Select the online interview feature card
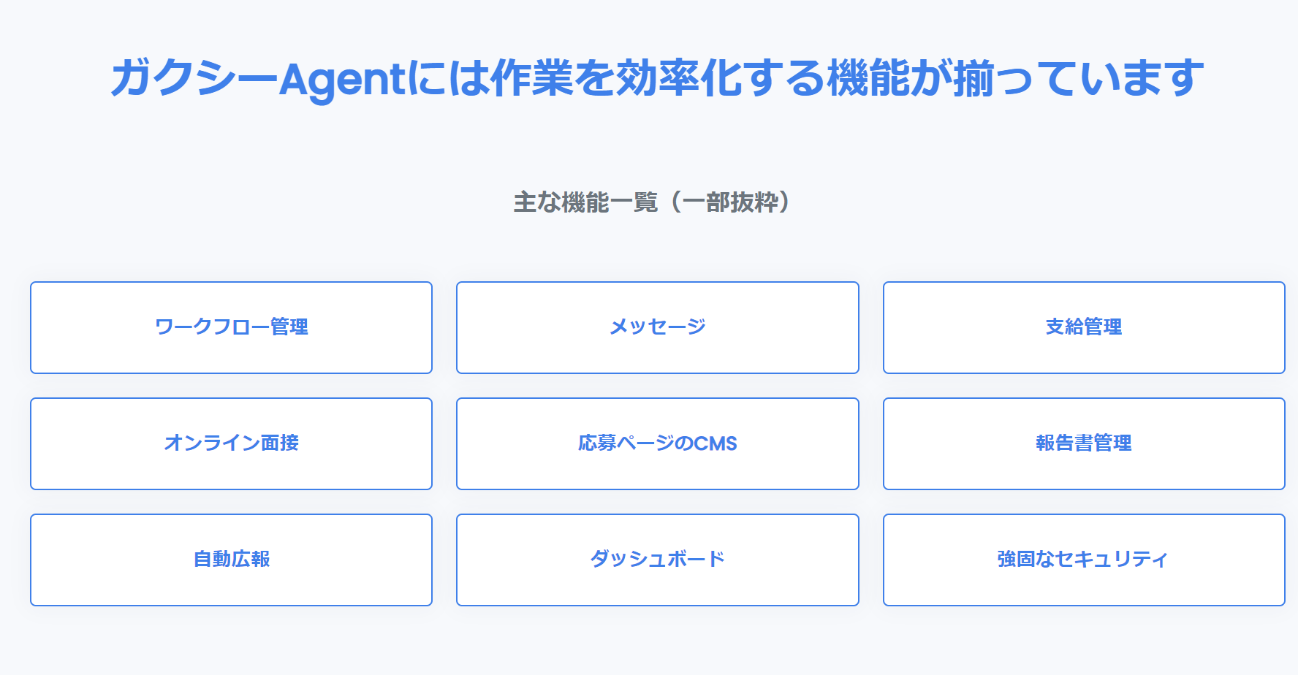This screenshot has width=1298, height=675. click(231, 443)
